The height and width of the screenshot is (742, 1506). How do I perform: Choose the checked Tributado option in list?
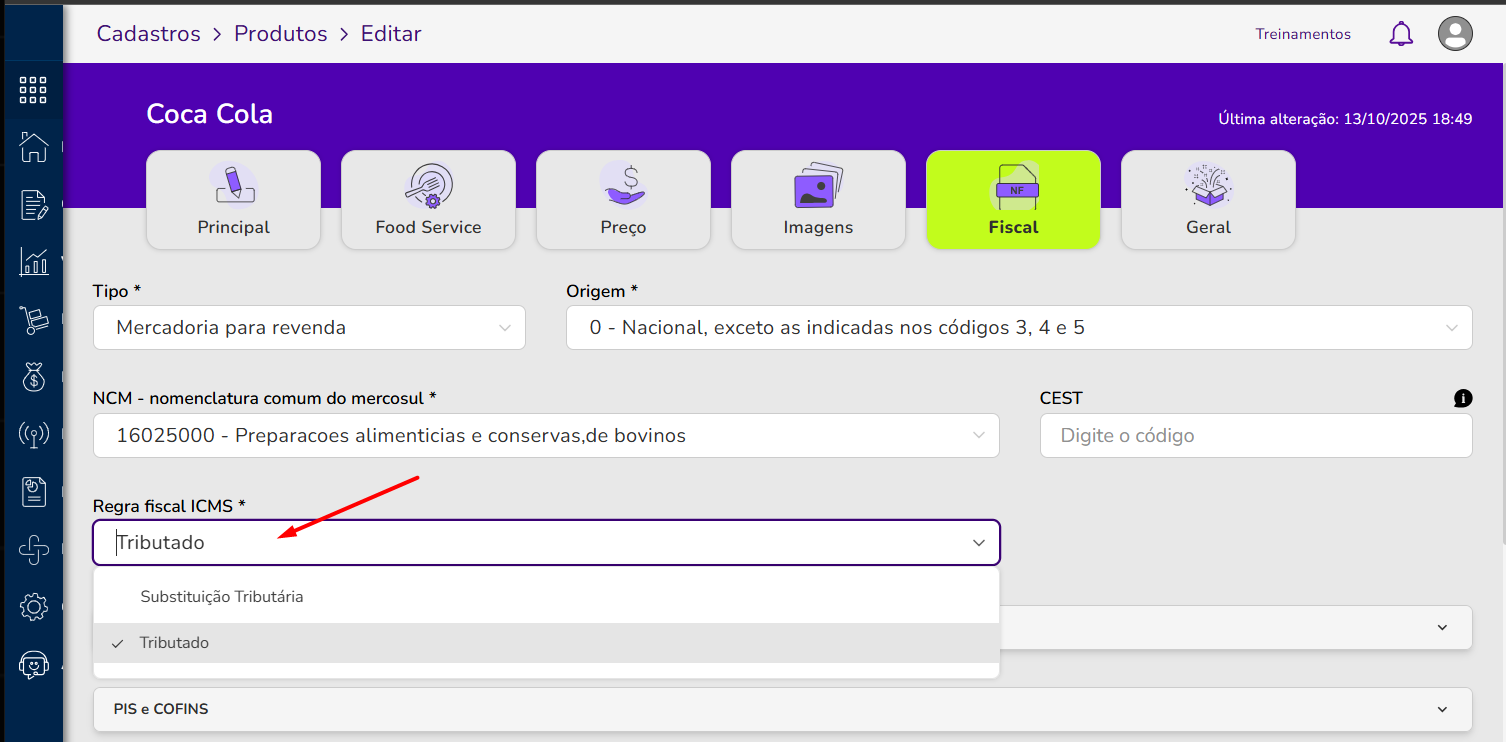coord(546,643)
